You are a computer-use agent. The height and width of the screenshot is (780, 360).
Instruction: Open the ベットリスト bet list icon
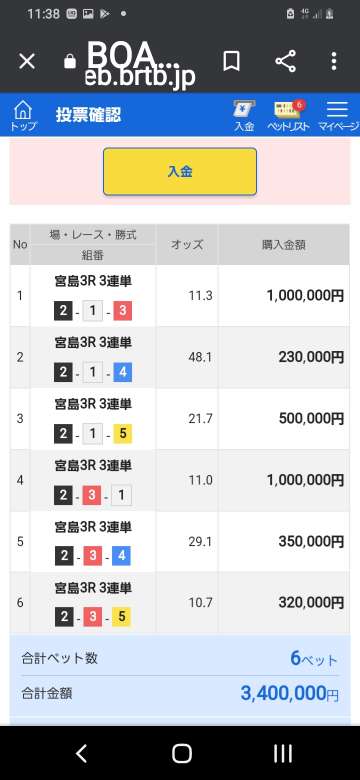coord(288,115)
